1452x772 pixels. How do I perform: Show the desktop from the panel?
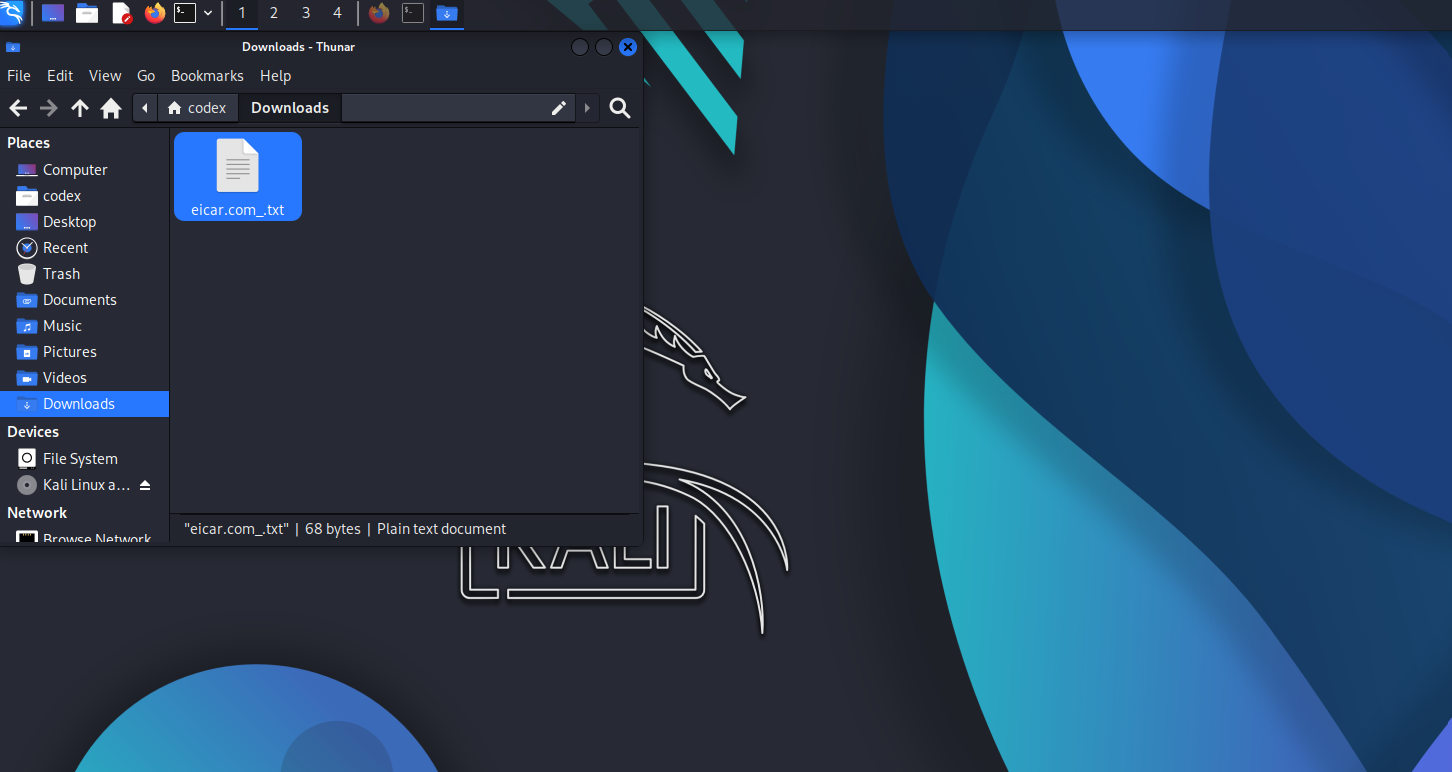point(53,13)
